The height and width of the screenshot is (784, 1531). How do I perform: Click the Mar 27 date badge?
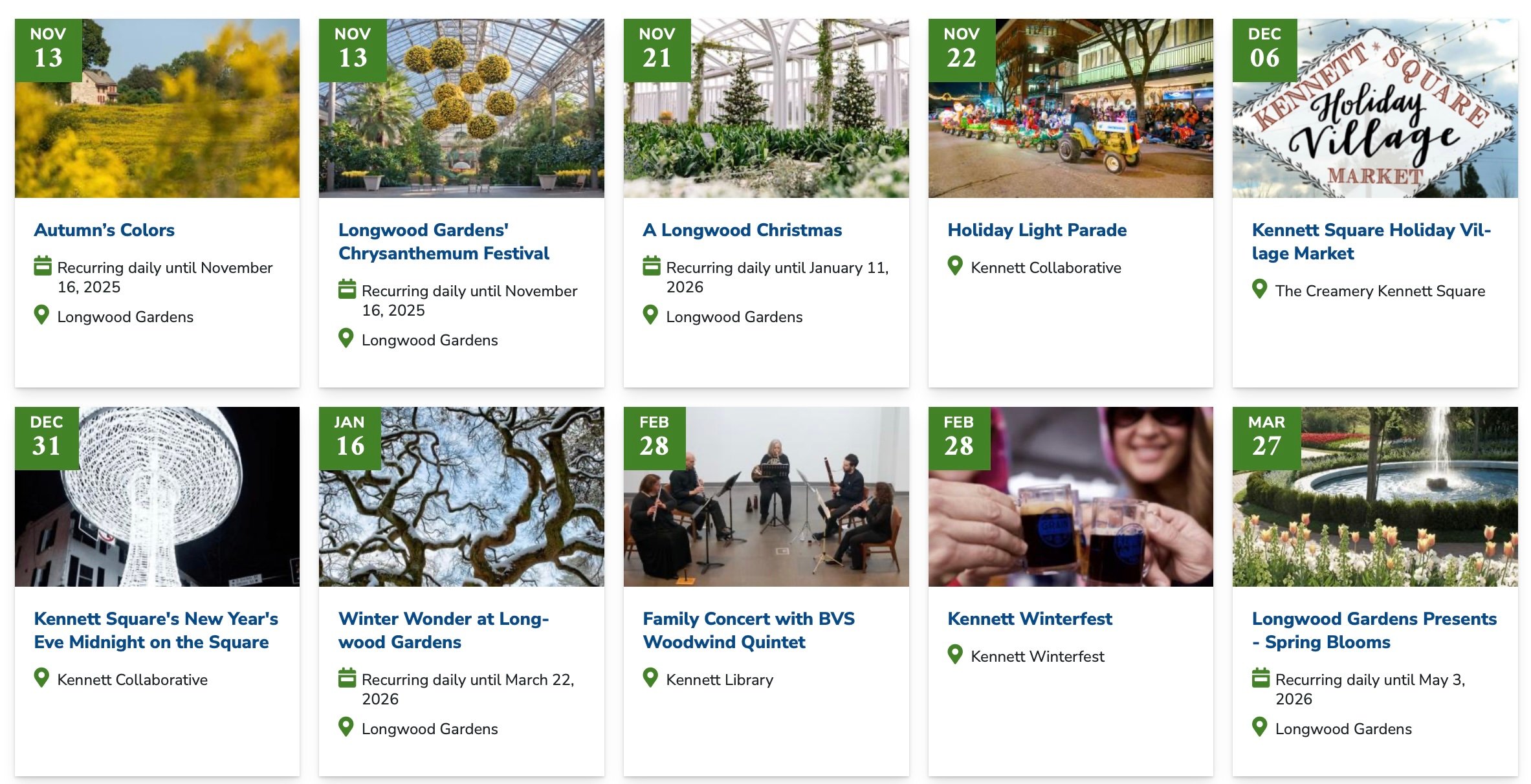pyautogui.click(x=1266, y=438)
